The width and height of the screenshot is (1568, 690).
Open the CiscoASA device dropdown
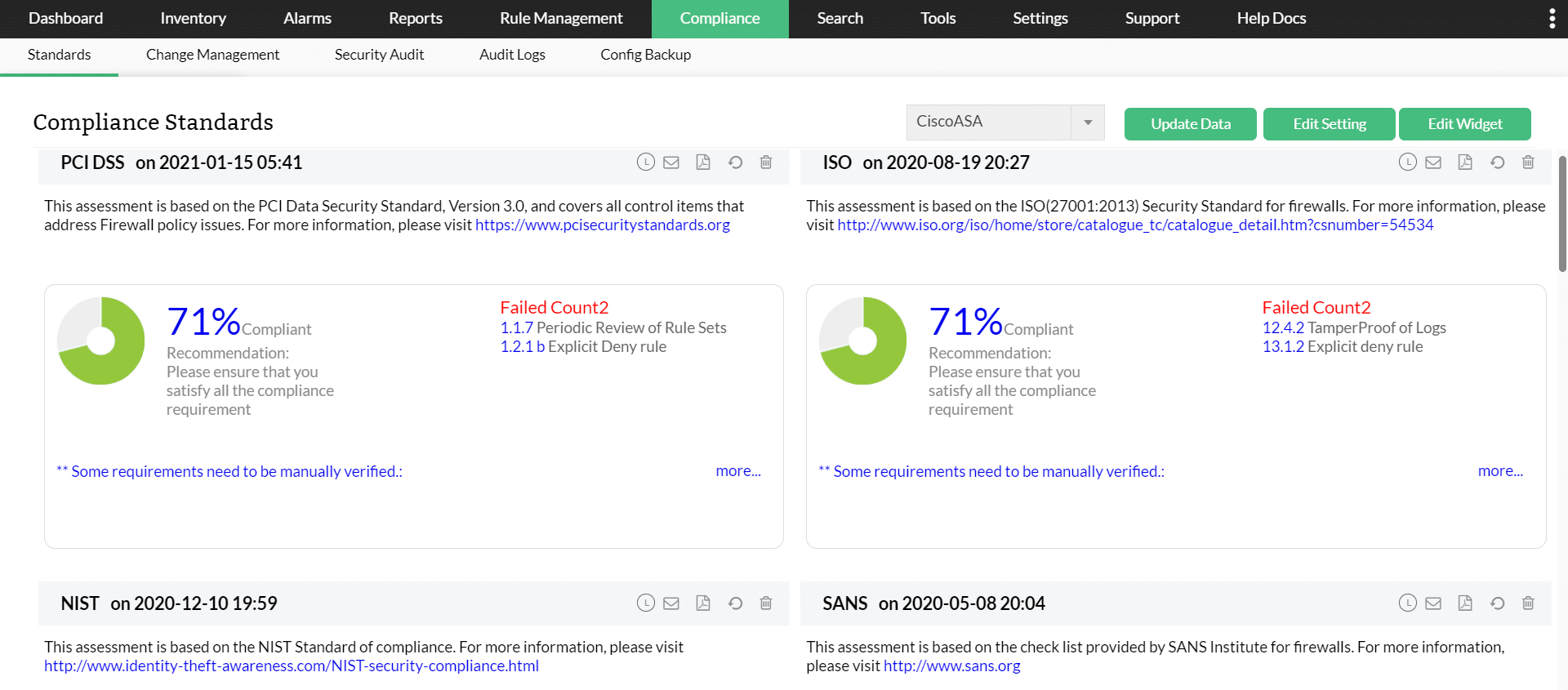tap(1005, 122)
